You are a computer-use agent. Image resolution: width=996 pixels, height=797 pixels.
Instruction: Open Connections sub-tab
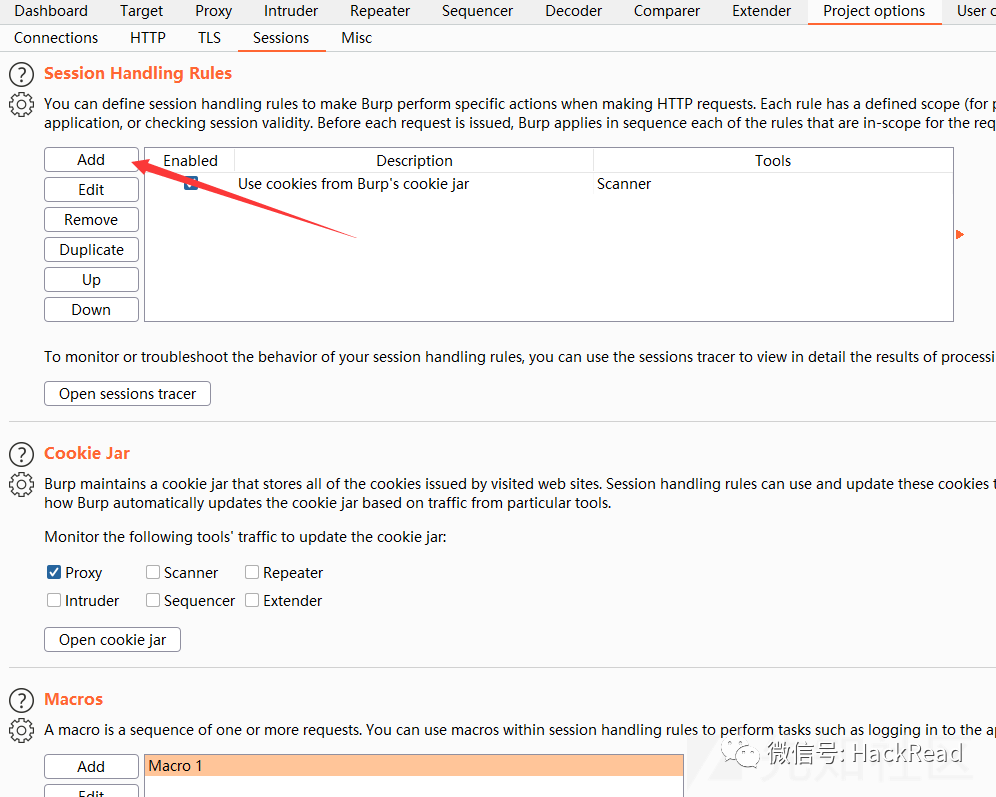tap(56, 38)
